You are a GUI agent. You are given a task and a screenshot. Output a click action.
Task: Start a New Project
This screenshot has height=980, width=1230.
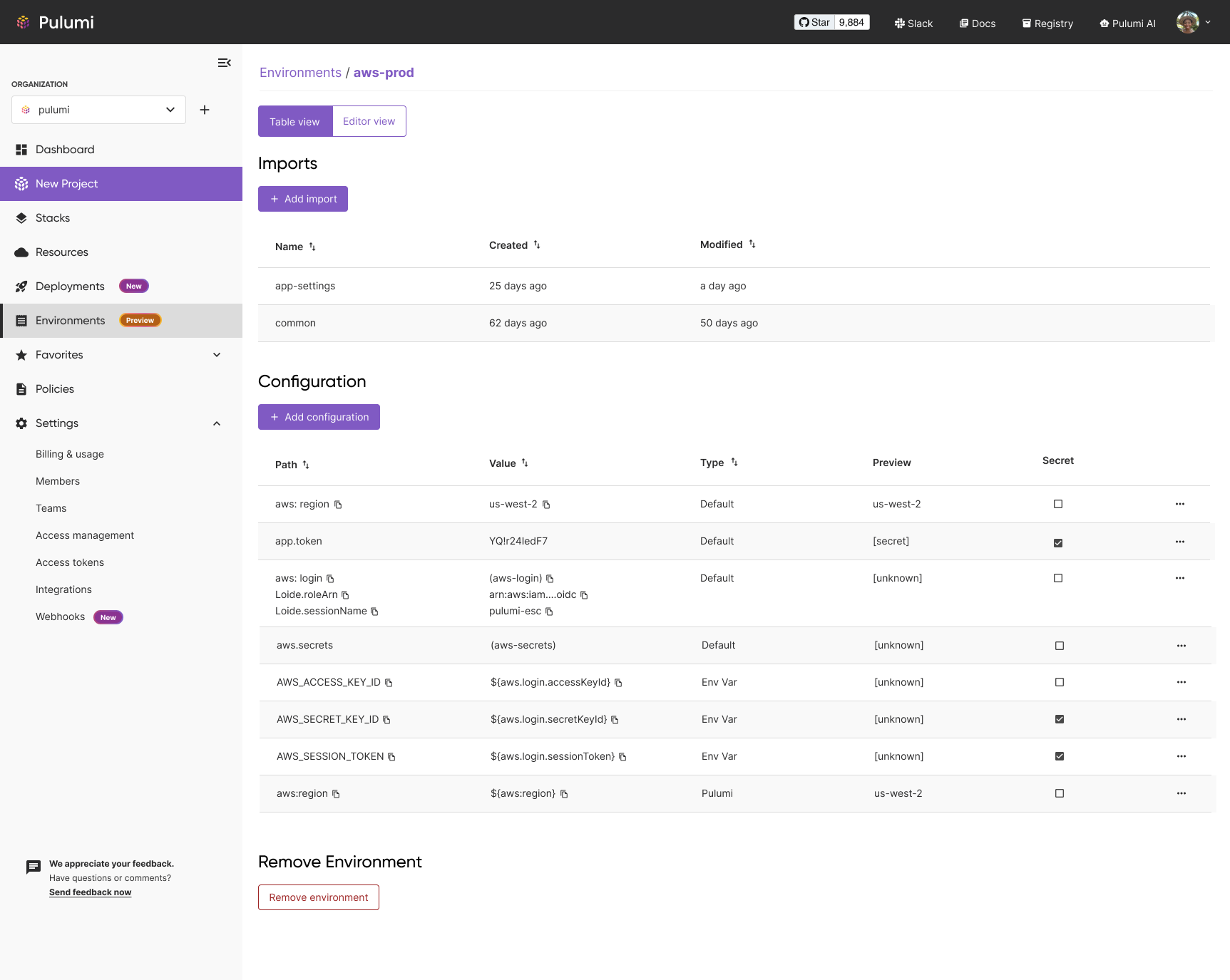121,184
